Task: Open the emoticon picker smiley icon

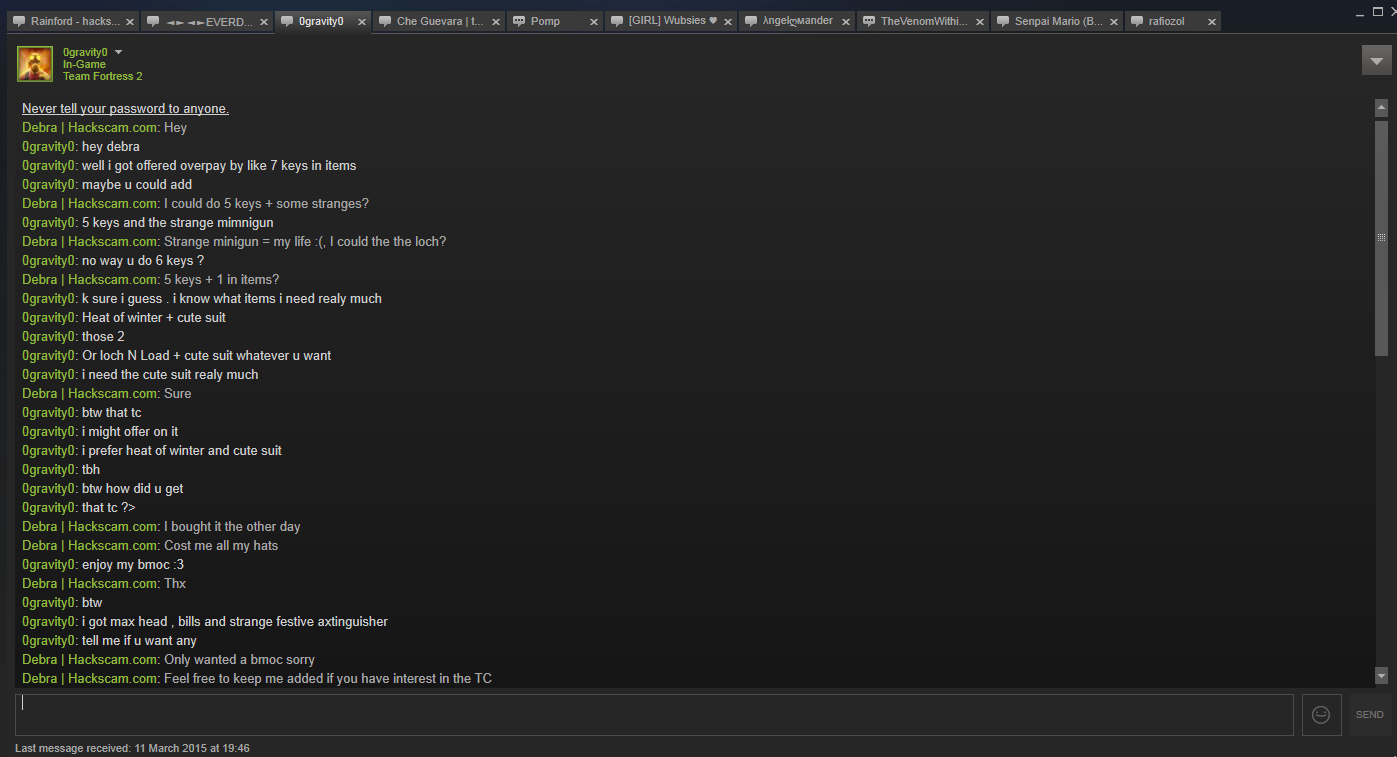Action: 1321,715
